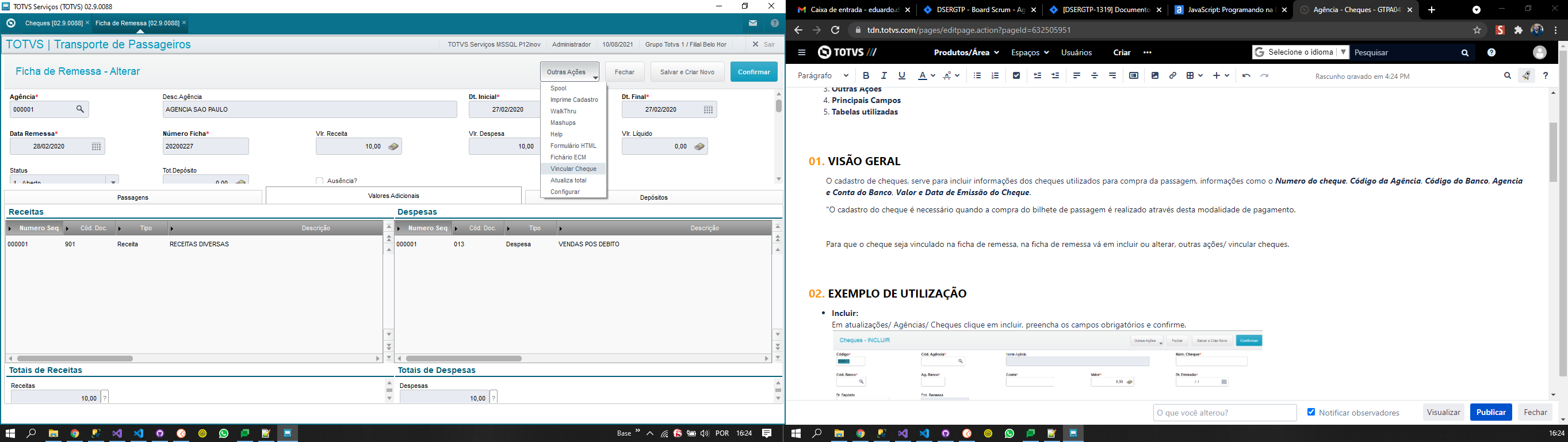Toggle italic formatting in the editor
Image resolution: width=1568 pixels, height=442 pixels.
click(x=884, y=75)
